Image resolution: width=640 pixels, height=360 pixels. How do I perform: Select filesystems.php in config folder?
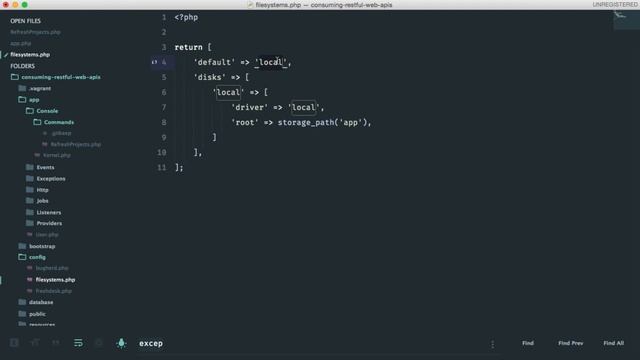point(55,280)
